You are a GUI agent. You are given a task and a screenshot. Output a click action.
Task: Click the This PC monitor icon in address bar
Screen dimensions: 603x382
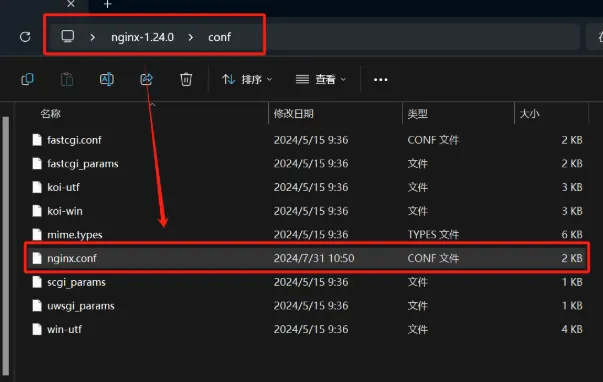(x=68, y=37)
